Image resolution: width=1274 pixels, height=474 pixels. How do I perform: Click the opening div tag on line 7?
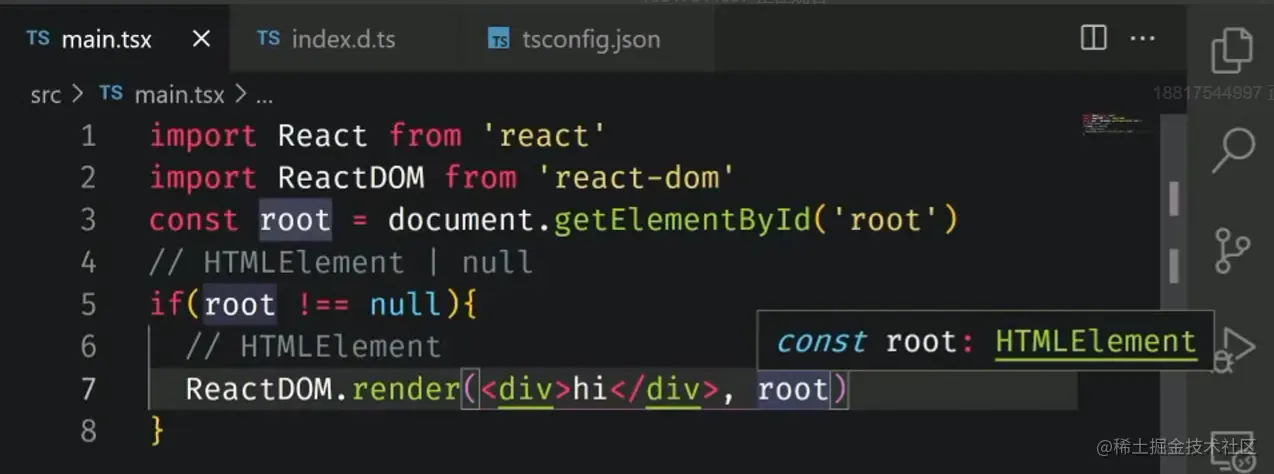click(x=526, y=389)
